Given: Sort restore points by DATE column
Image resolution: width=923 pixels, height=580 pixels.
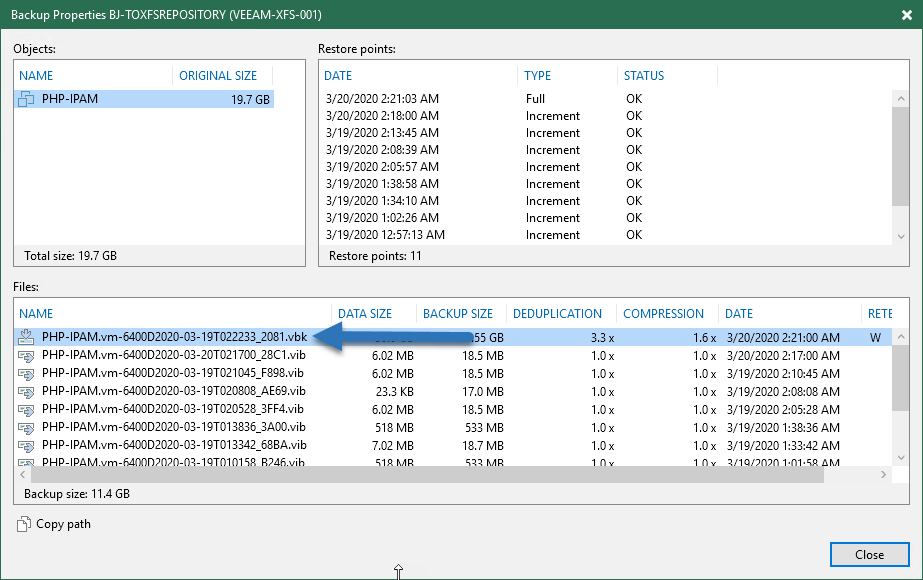Looking at the screenshot, I should tap(338, 75).
